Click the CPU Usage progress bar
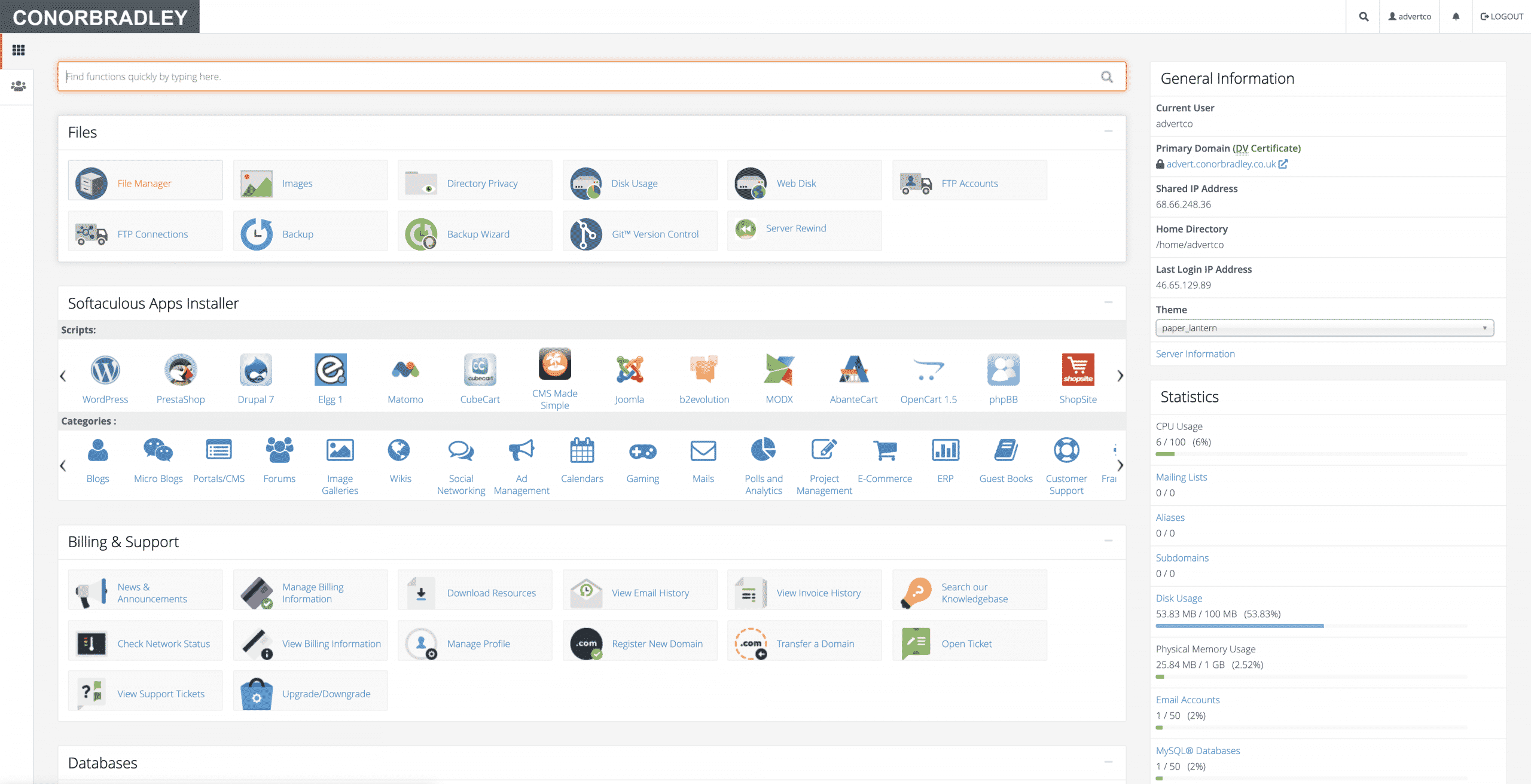Screen dimensions: 1531x784 [1311, 454]
